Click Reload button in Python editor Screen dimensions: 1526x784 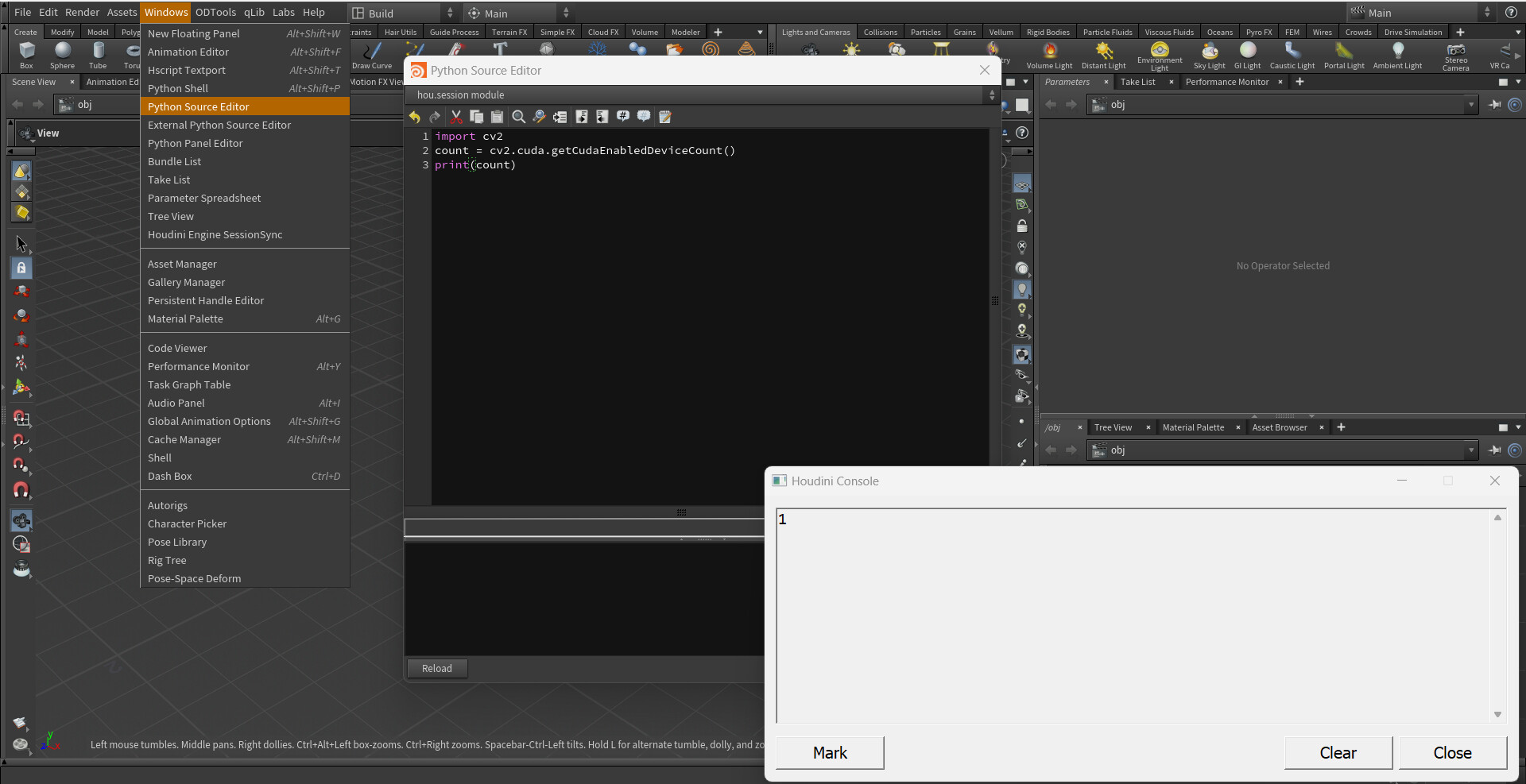pyautogui.click(x=437, y=669)
